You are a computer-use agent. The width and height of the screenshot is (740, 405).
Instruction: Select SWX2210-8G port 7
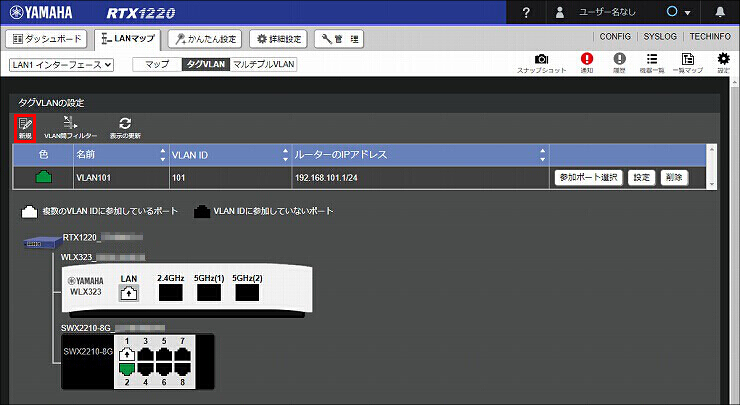click(x=183, y=354)
